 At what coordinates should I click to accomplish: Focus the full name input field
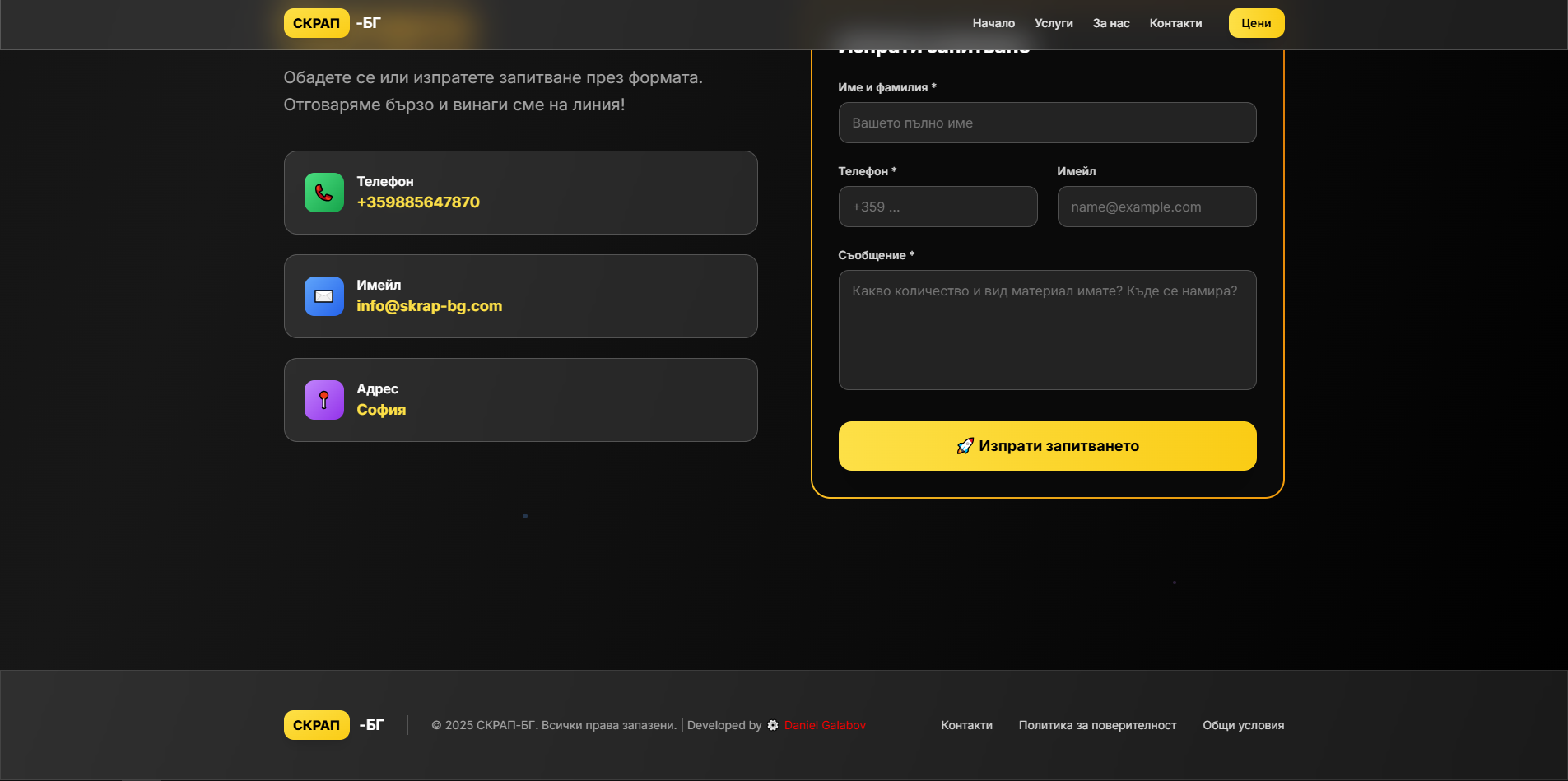tap(1047, 123)
